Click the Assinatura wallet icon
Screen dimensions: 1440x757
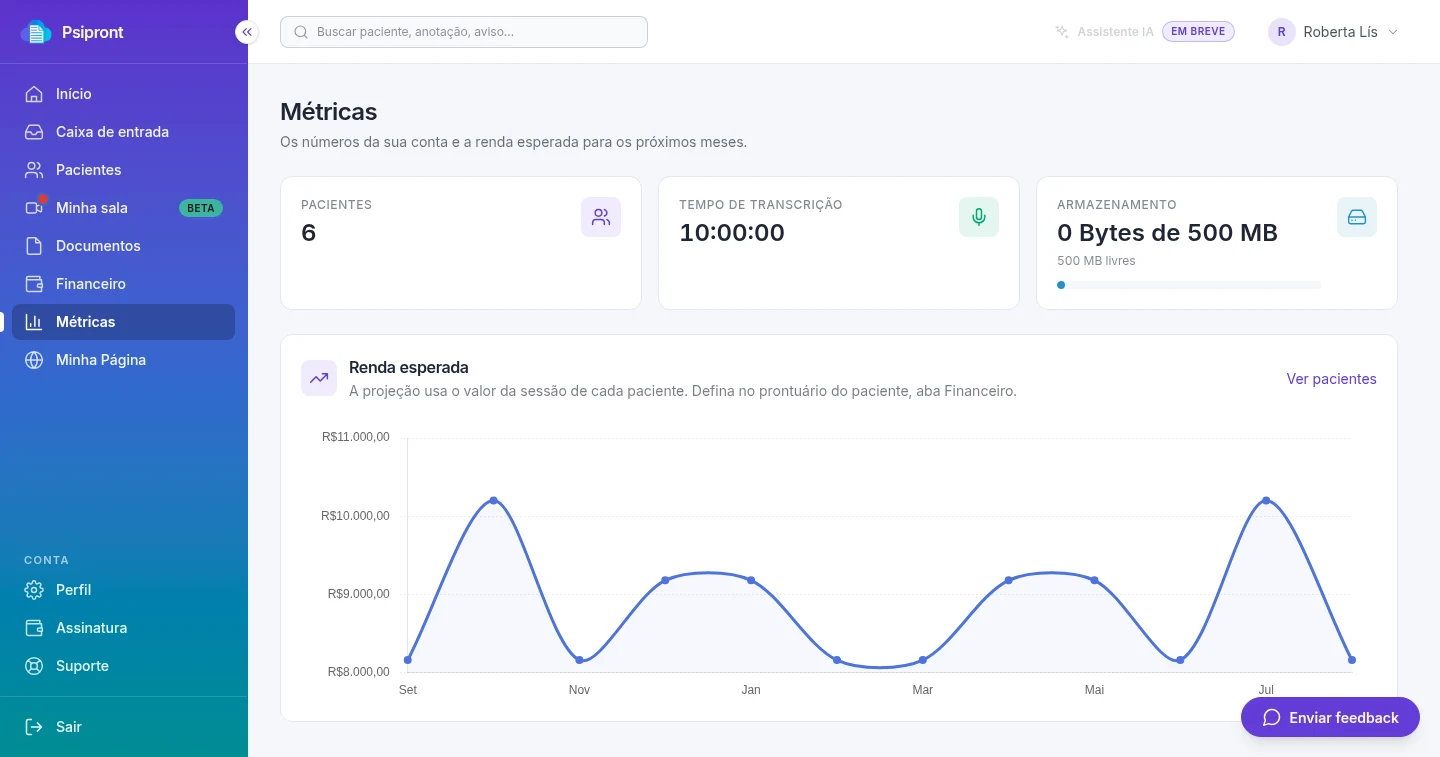pos(34,628)
